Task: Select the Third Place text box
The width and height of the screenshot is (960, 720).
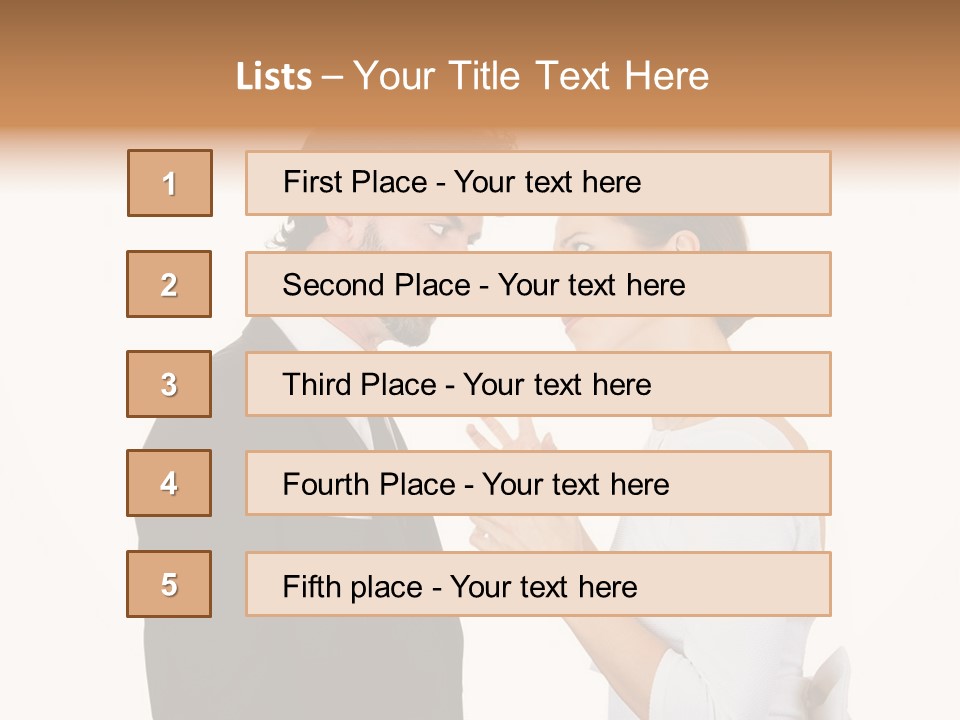Action: pyautogui.click(x=538, y=384)
